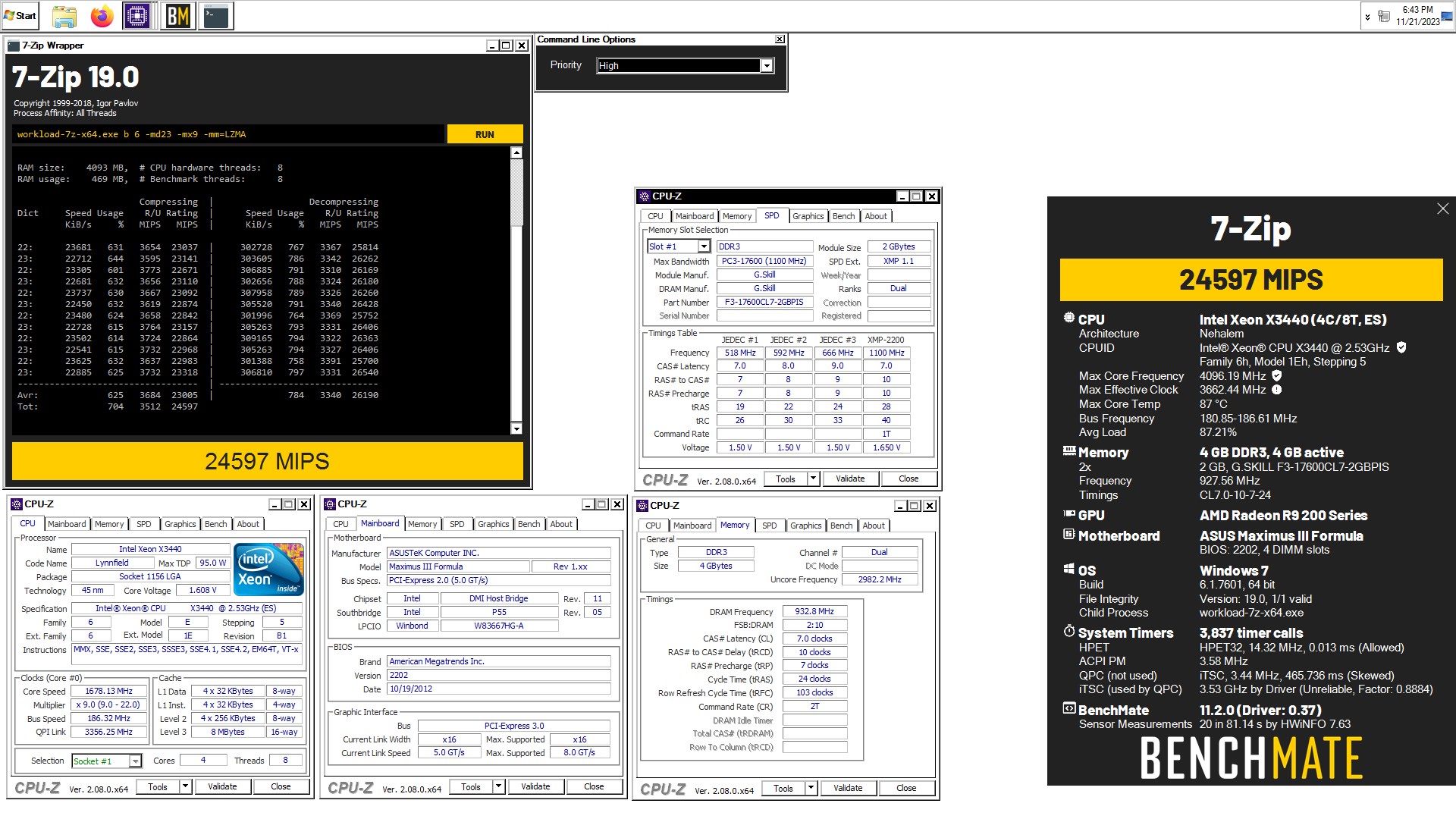
Task: Open the CPU-Z taskbar icon
Action: 136,16
